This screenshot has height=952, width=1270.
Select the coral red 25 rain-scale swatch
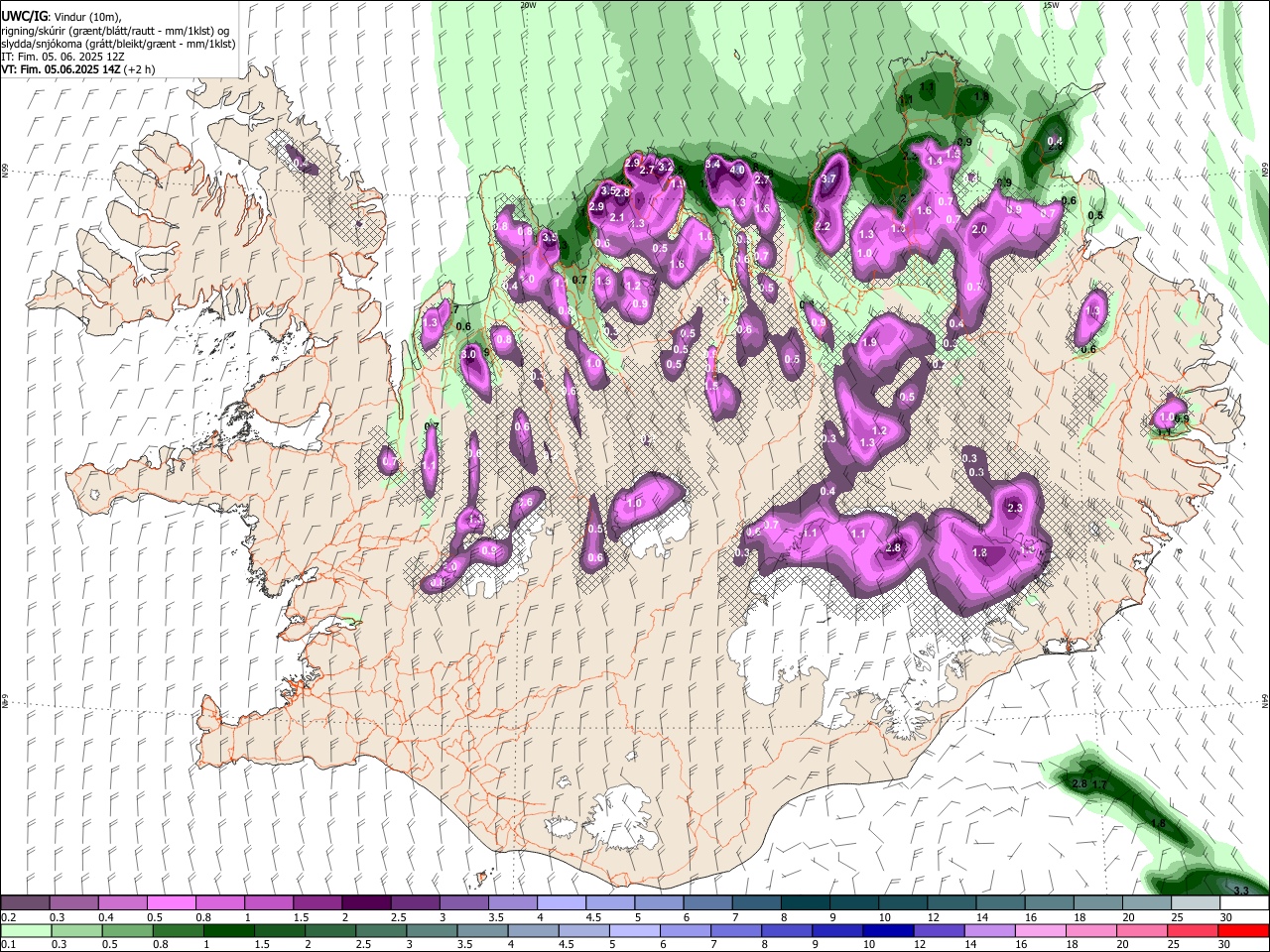(x=1194, y=931)
